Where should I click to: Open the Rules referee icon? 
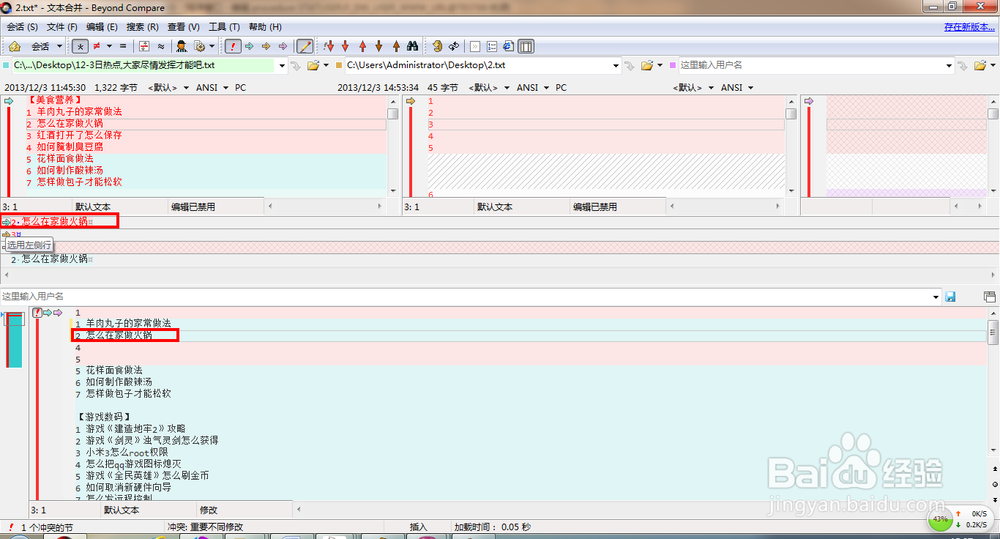(x=182, y=46)
